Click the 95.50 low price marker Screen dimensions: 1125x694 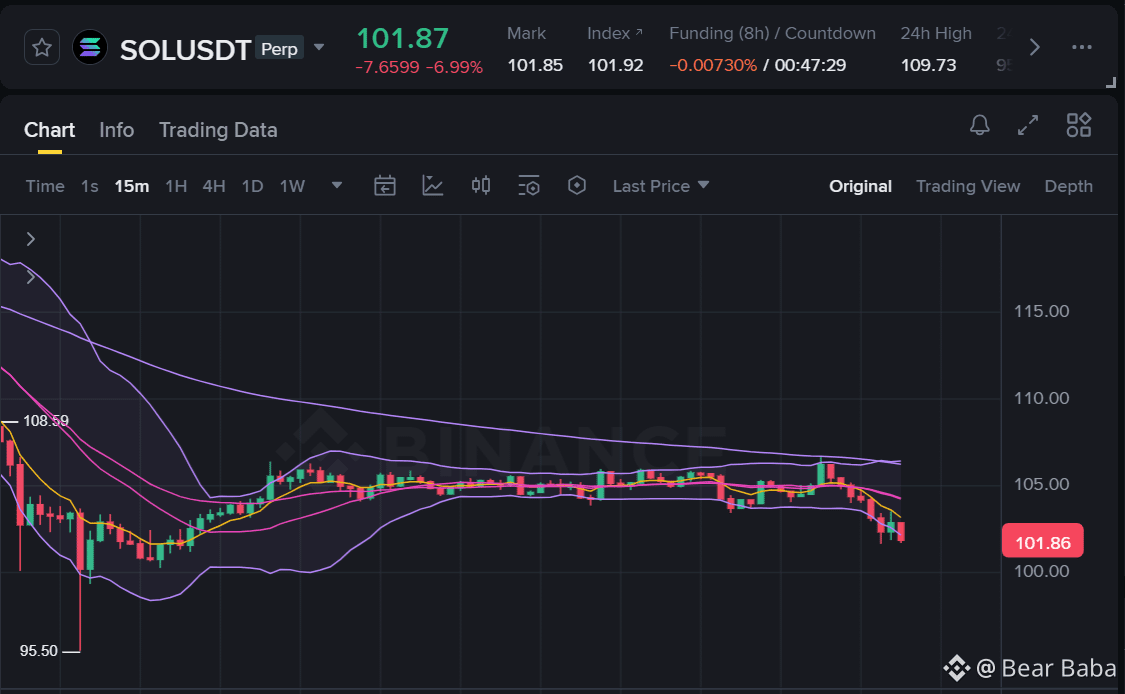pyautogui.click(x=39, y=652)
